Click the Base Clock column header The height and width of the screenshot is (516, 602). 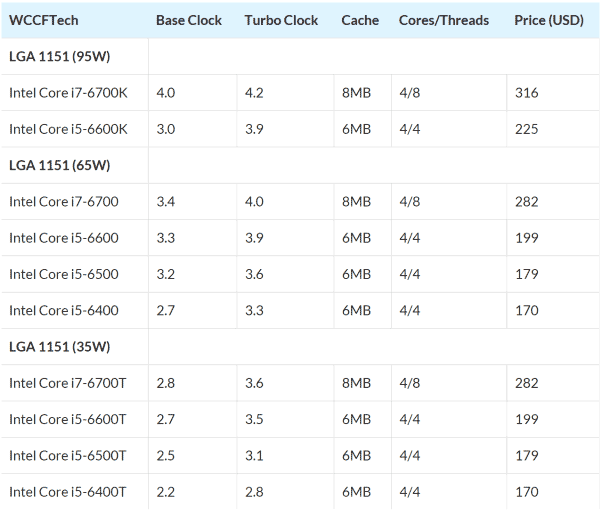[x=186, y=20]
